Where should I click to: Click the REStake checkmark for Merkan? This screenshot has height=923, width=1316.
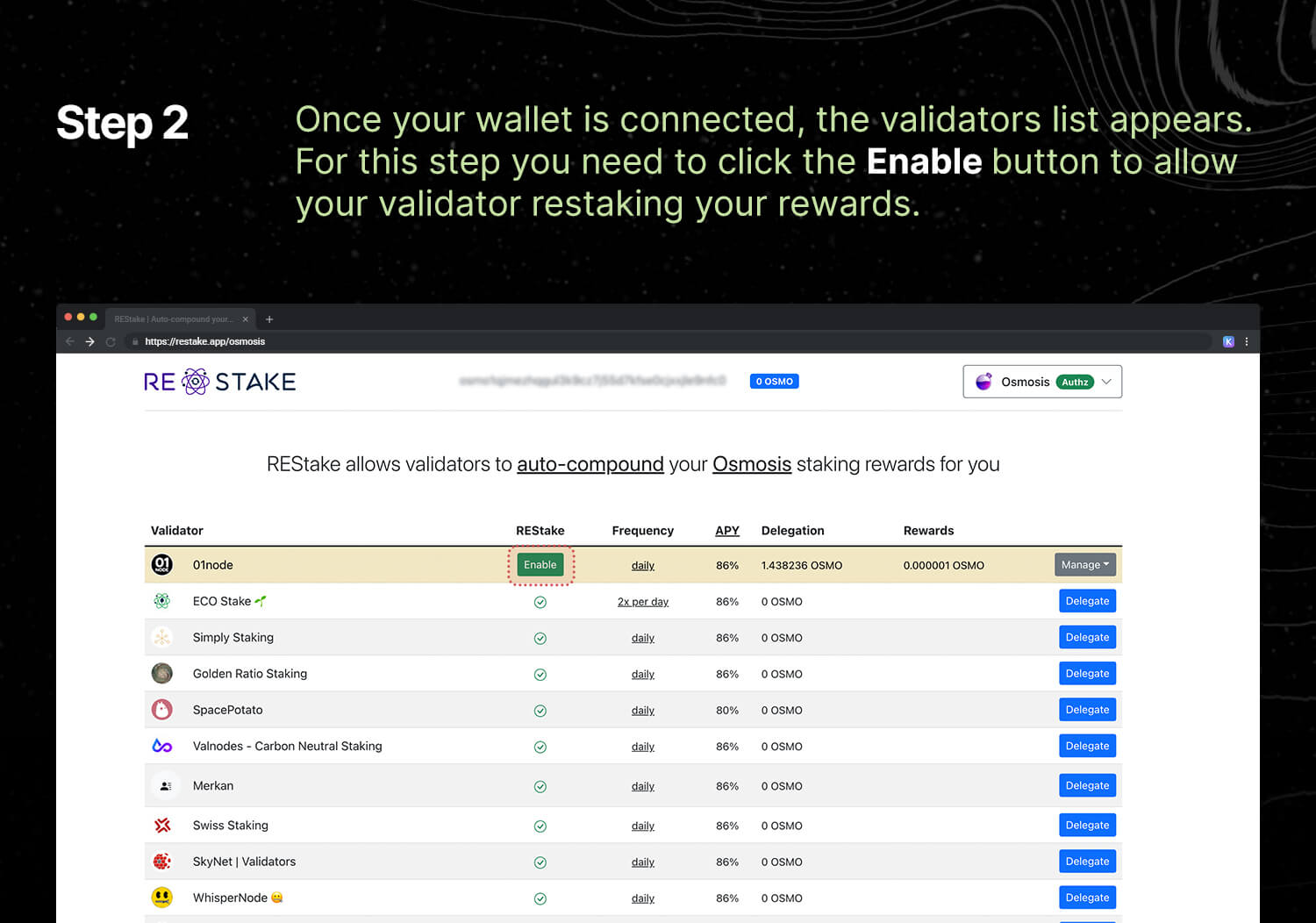[x=540, y=787]
